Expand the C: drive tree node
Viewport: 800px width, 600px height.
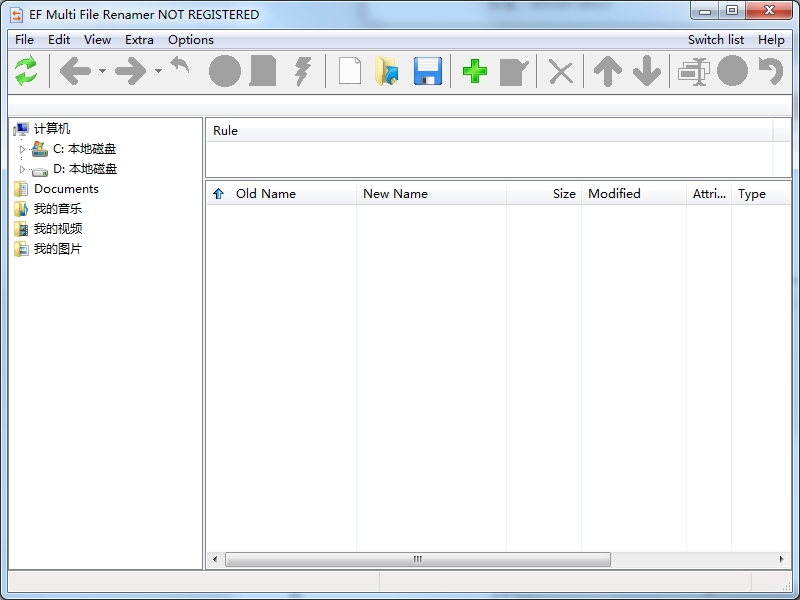coord(23,149)
